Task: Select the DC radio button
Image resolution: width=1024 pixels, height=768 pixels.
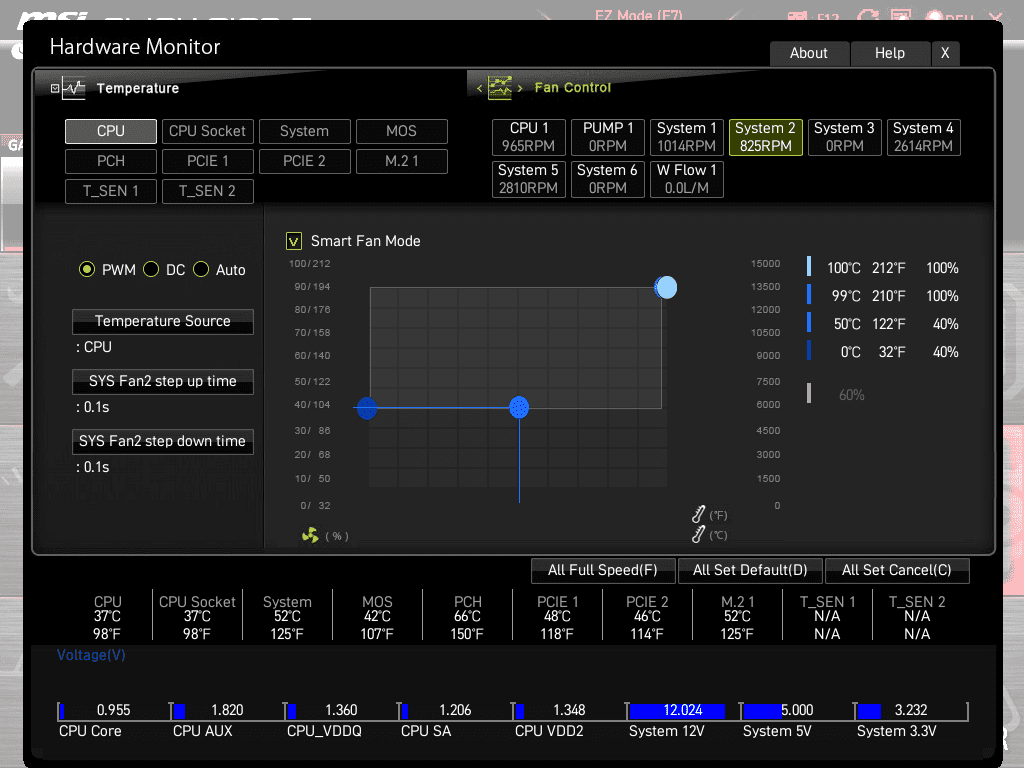Action: point(151,269)
